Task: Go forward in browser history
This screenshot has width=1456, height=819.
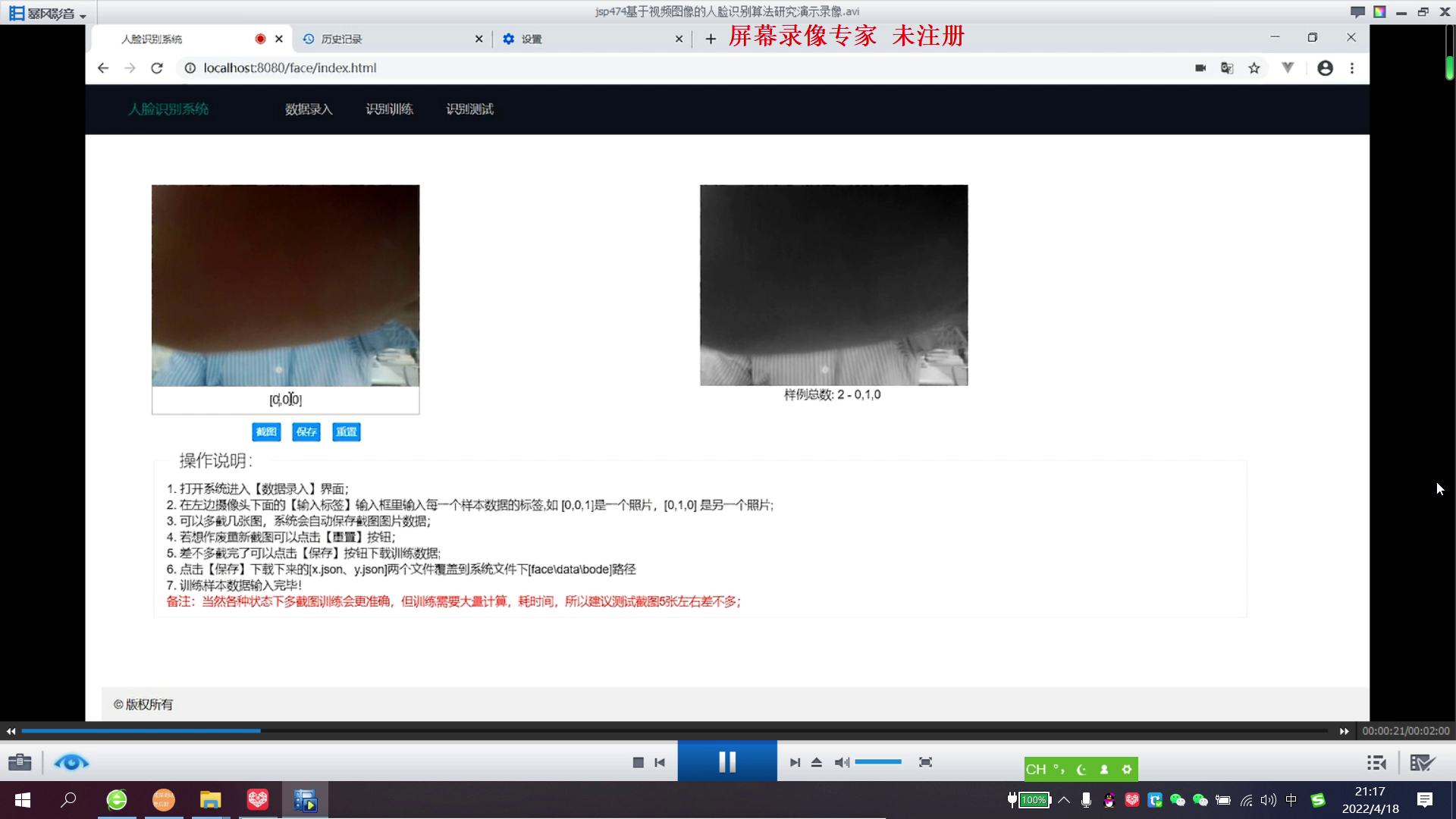Action: click(130, 68)
